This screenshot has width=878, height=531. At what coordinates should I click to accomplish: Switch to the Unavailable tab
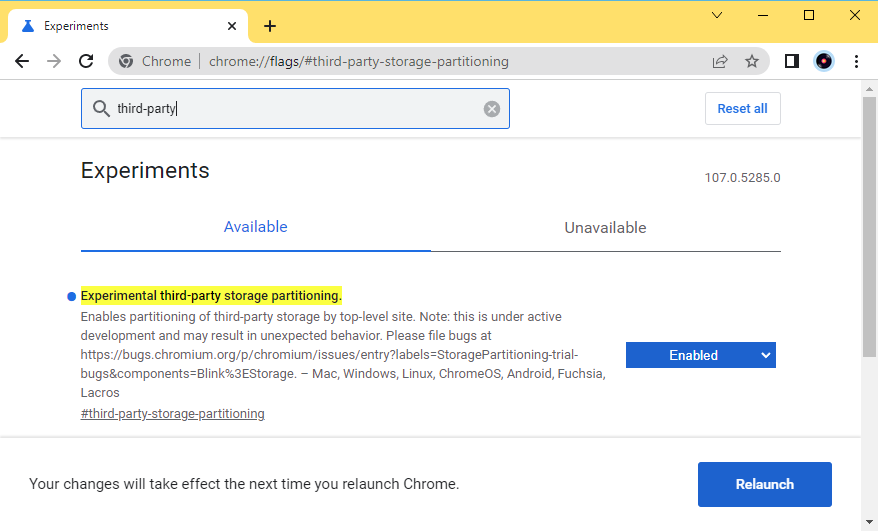[605, 227]
